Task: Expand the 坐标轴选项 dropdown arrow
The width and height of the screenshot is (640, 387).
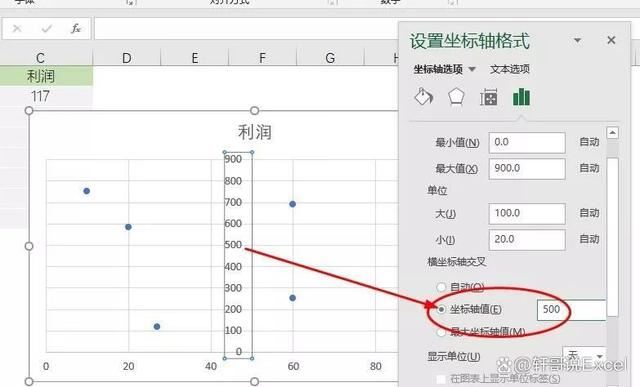Action: tap(472, 69)
